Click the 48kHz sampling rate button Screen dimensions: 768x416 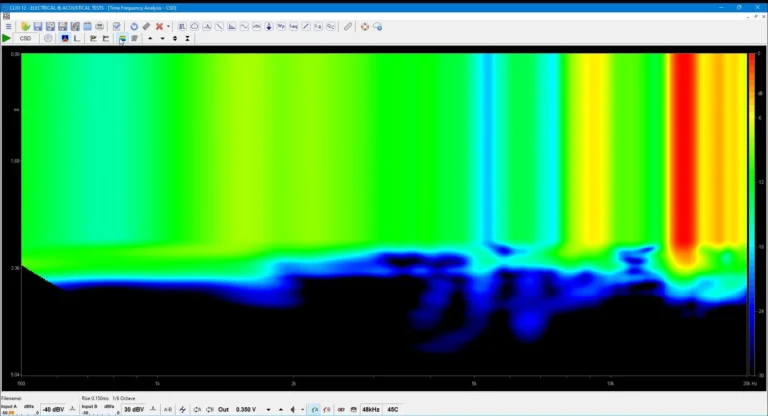tap(371, 409)
